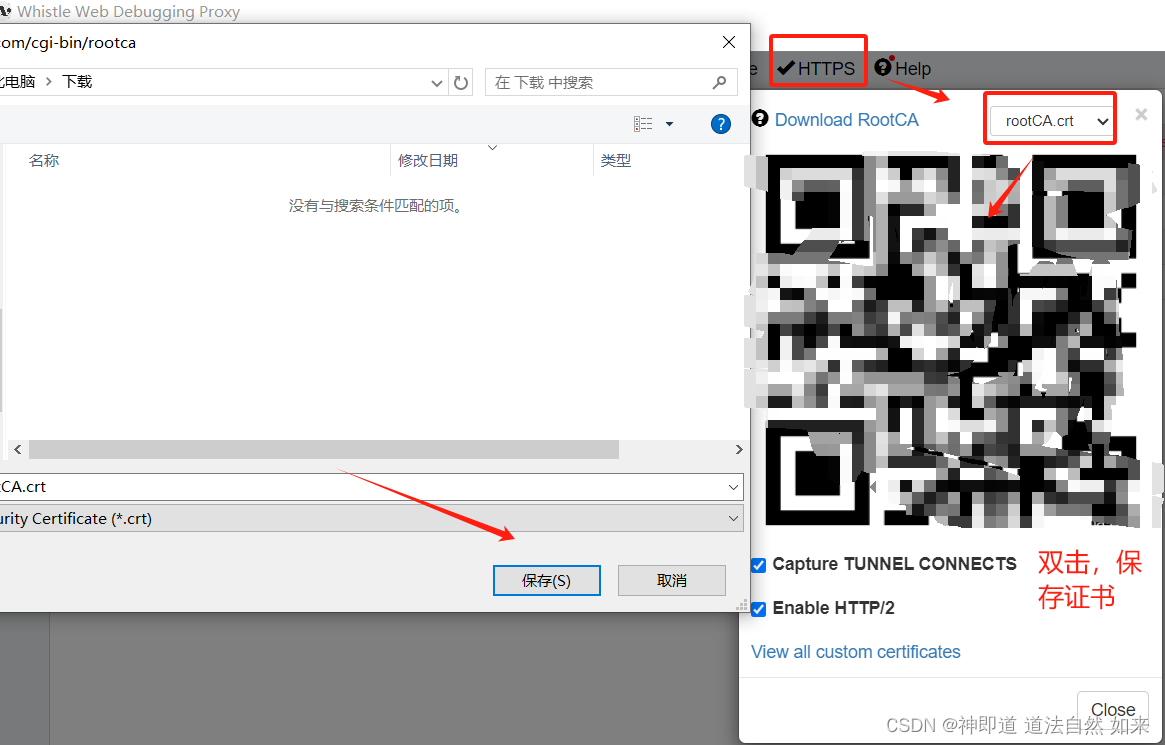Click the help icon beside Download RootCA

[761, 118]
